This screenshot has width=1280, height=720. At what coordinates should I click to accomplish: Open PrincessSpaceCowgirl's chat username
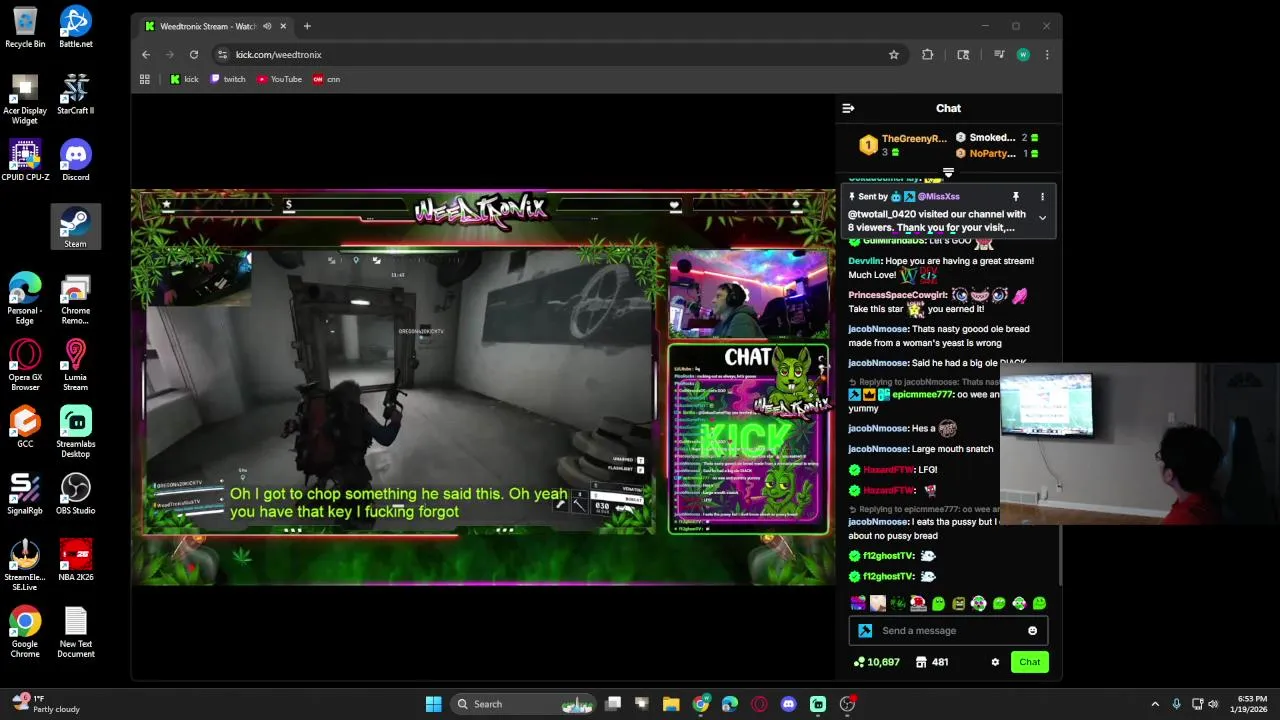(897, 296)
